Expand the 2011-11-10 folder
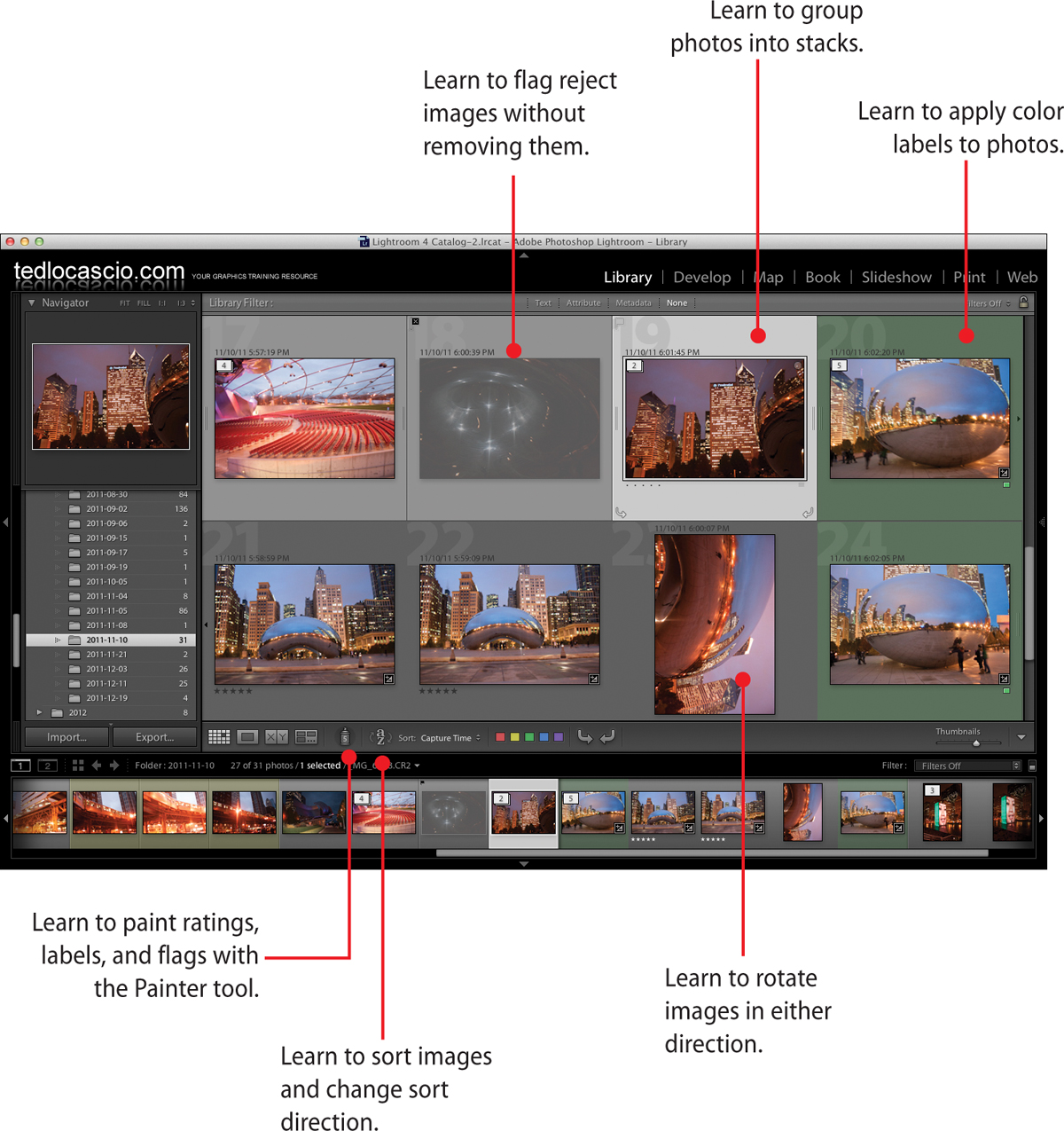 click(x=58, y=640)
